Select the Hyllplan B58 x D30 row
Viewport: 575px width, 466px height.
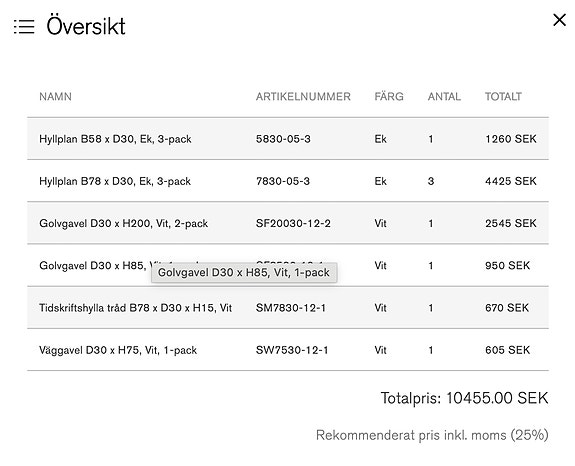click(x=288, y=139)
